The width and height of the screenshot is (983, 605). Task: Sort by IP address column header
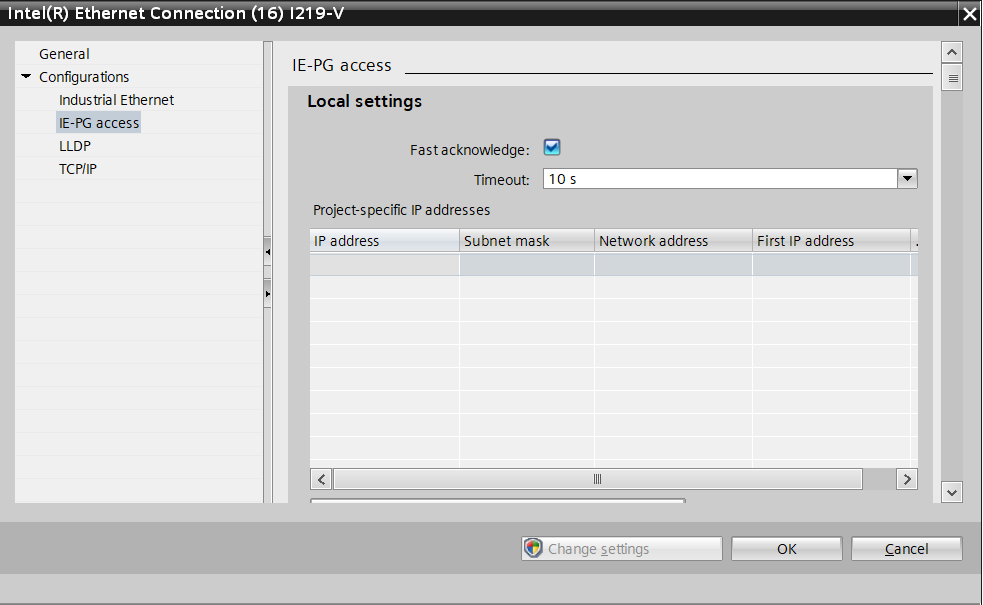pos(384,241)
